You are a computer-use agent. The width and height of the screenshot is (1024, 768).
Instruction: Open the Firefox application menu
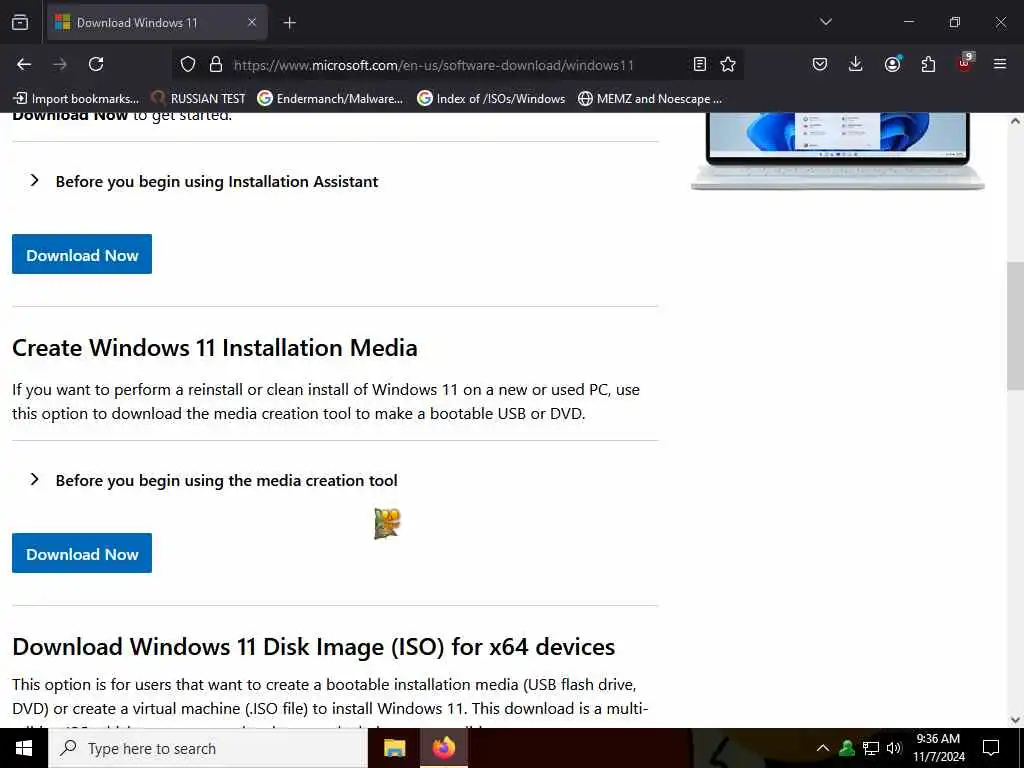[1000, 64]
